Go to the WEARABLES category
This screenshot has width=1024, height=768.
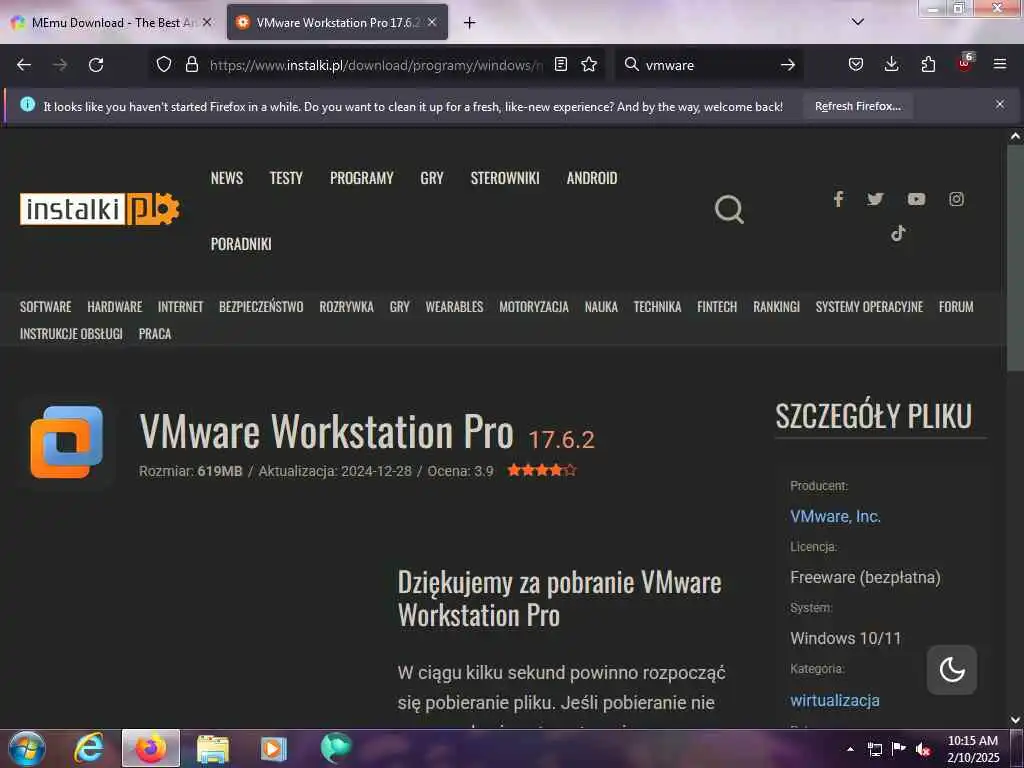point(455,307)
